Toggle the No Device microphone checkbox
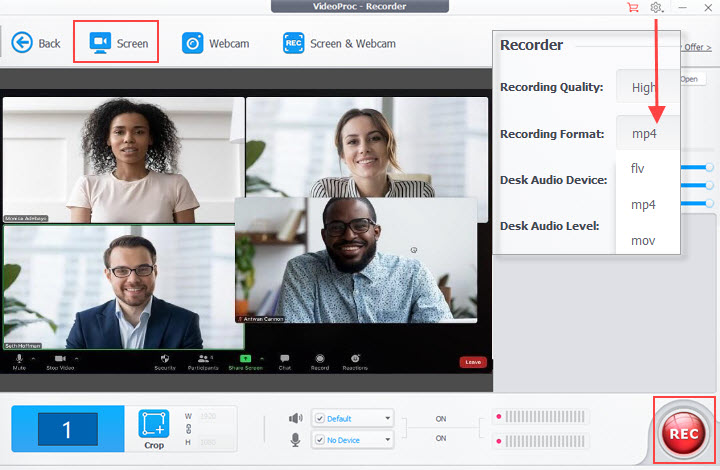Viewport: 720px width, 470px height. click(320, 440)
